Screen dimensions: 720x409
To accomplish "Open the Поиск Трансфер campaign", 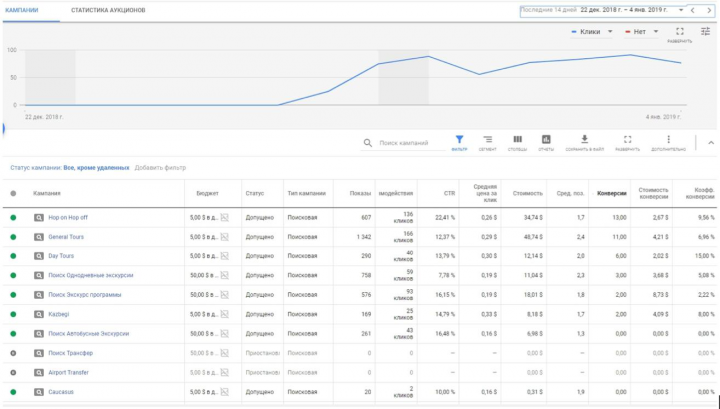I will (x=71, y=353).
